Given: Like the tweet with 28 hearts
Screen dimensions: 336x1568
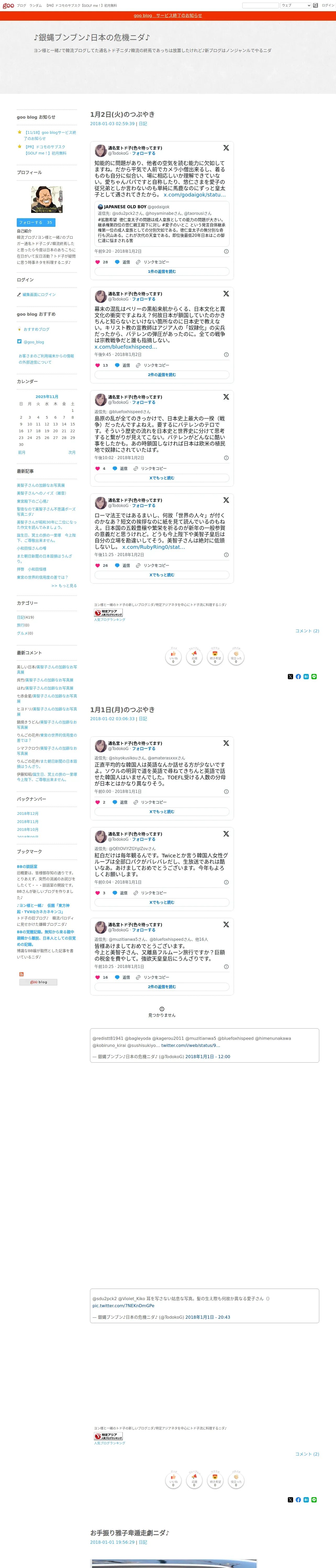Looking at the screenshot, I should tap(98, 262).
